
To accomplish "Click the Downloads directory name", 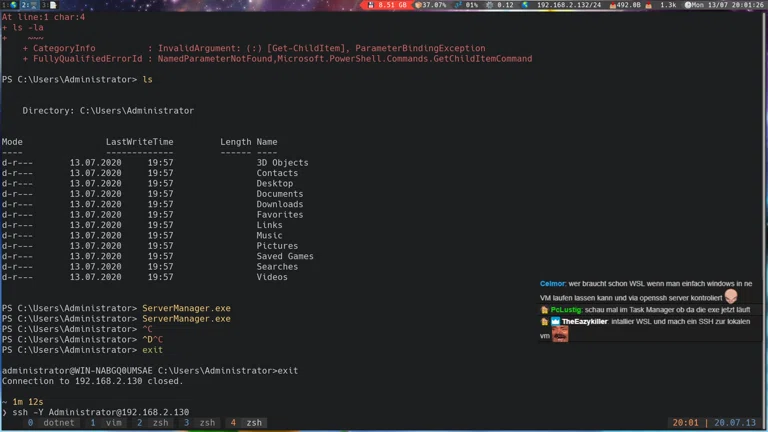I will [x=280, y=204].
